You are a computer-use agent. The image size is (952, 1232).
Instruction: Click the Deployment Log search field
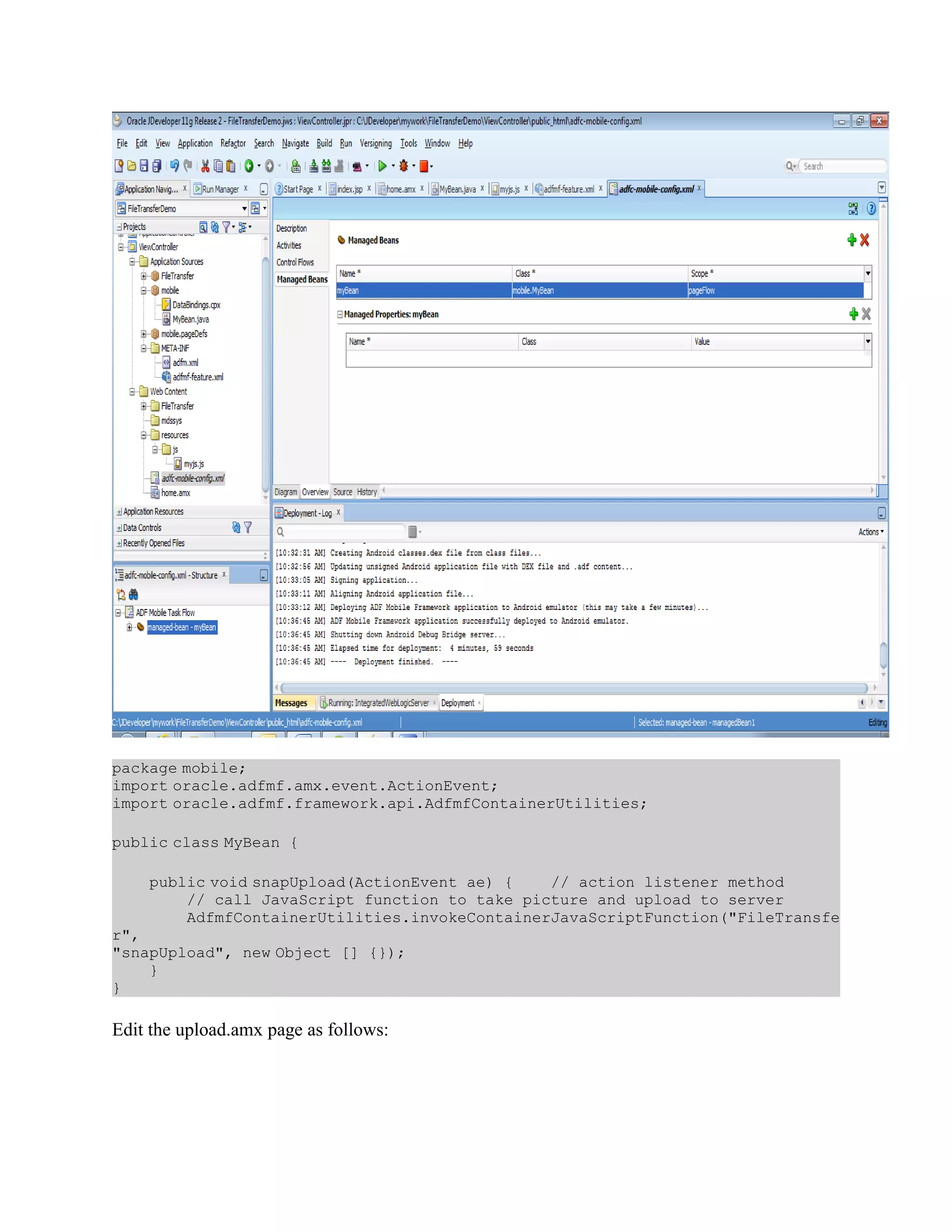[341, 531]
